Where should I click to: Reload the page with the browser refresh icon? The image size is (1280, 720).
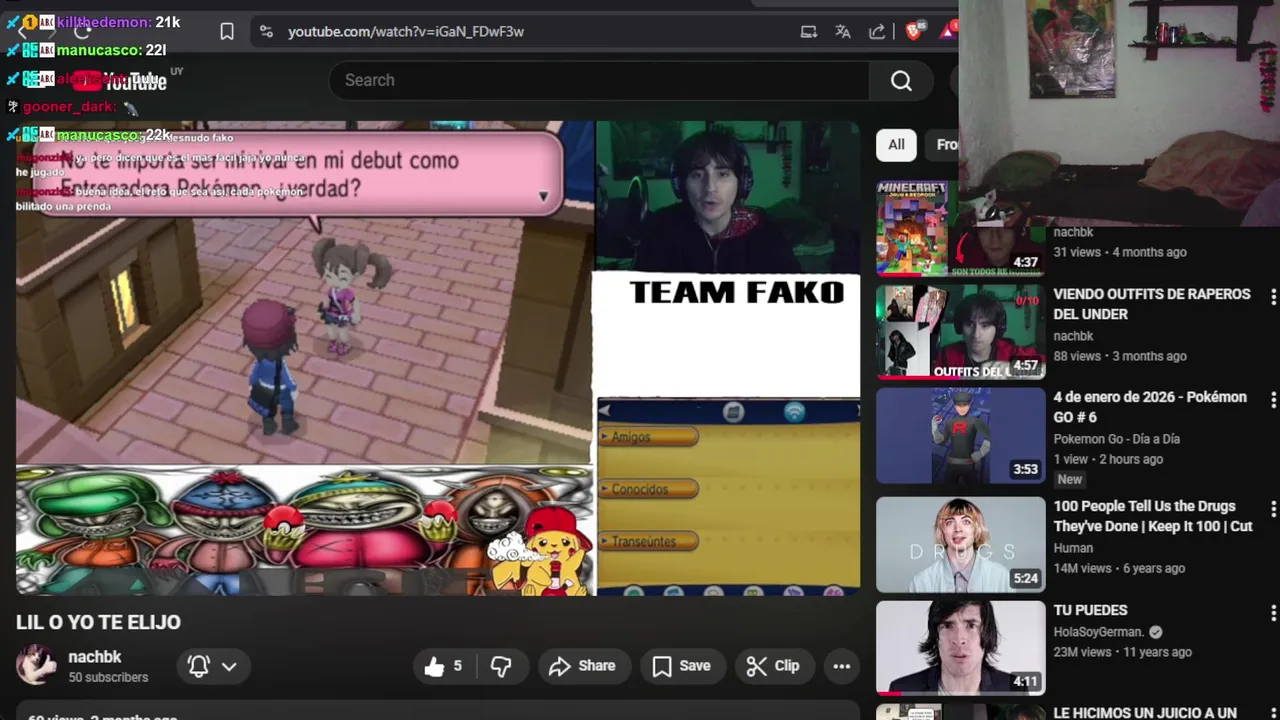point(82,32)
